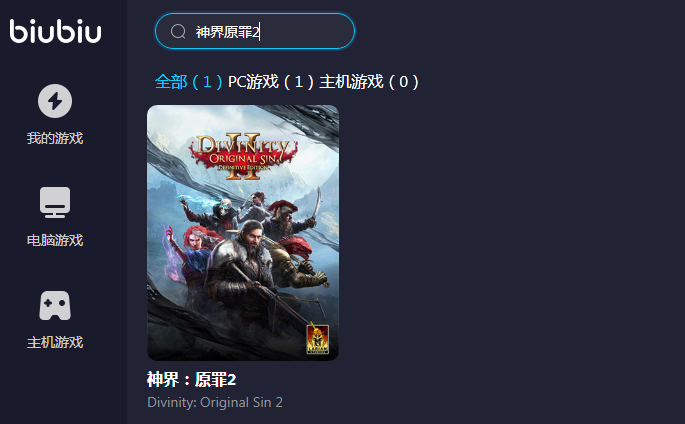This screenshot has height=424, width=685.
Task: Select the 电脑游戏 sidebar label
Action: click(55, 240)
